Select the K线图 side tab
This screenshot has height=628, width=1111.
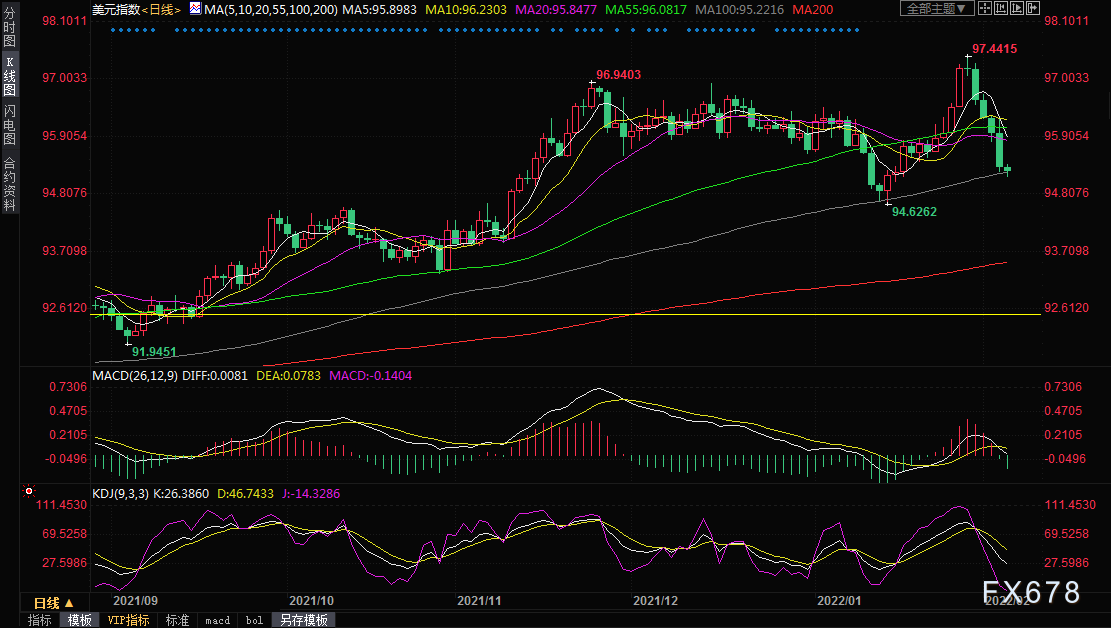[x=9, y=75]
